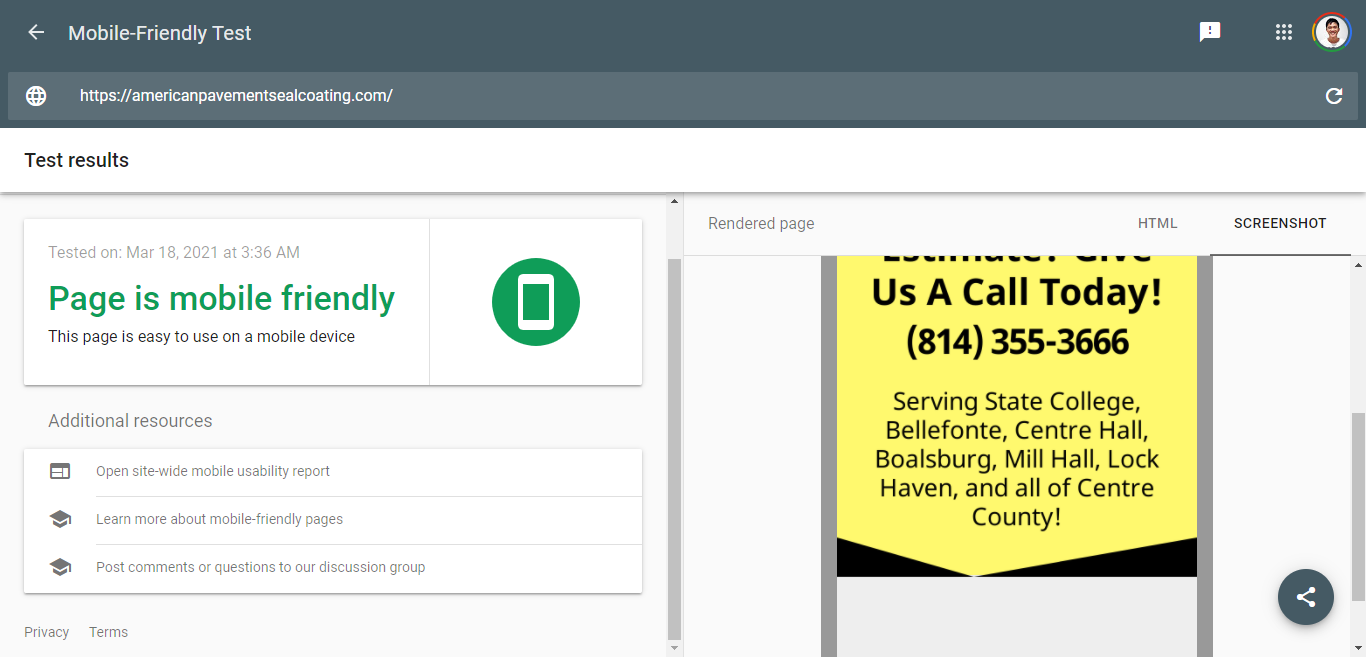1366x657 pixels.
Task: Click graduation cap icon beside Learn more
Action: coord(60,519)
